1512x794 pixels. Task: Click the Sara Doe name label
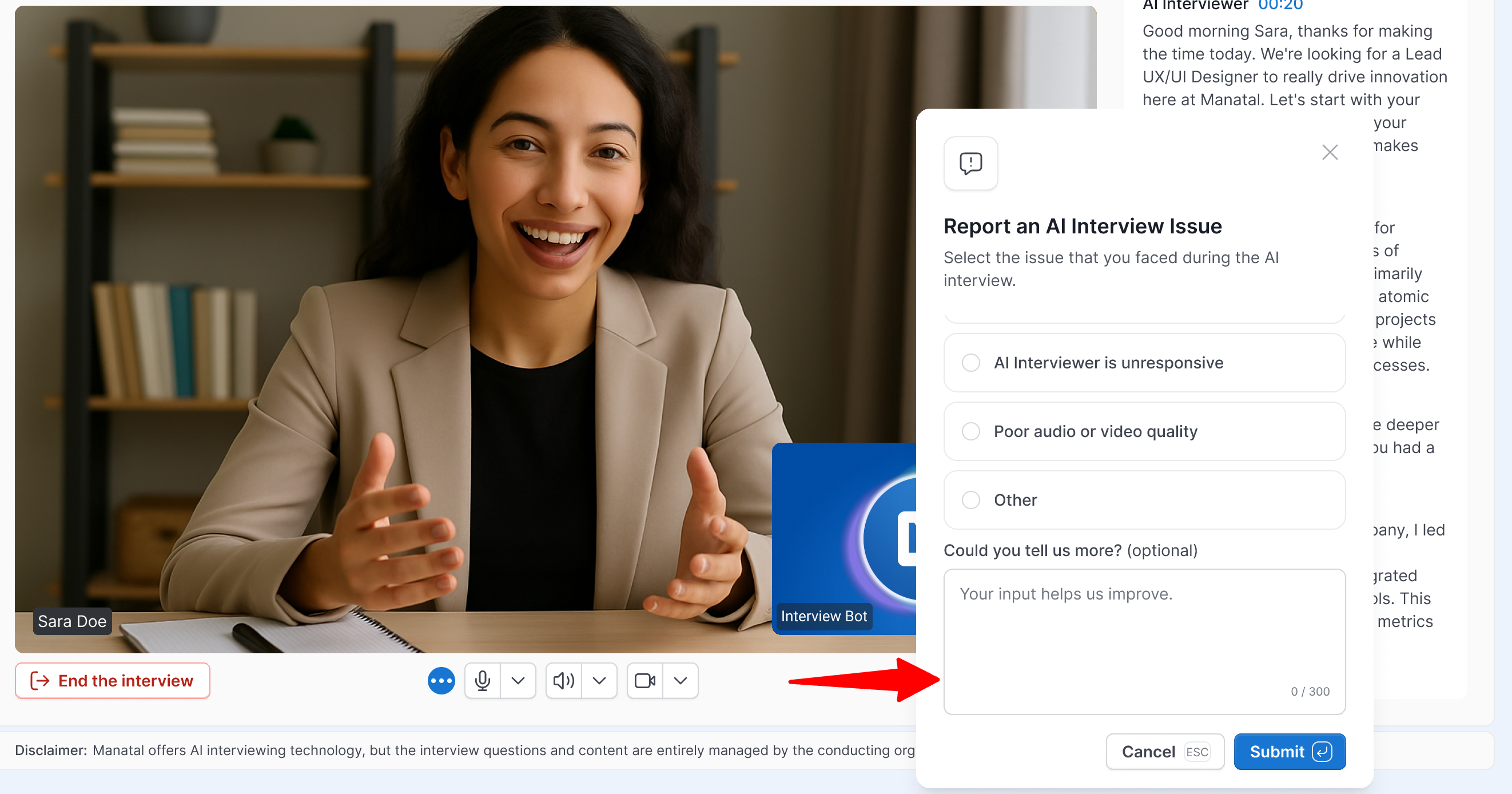(72, 621)
